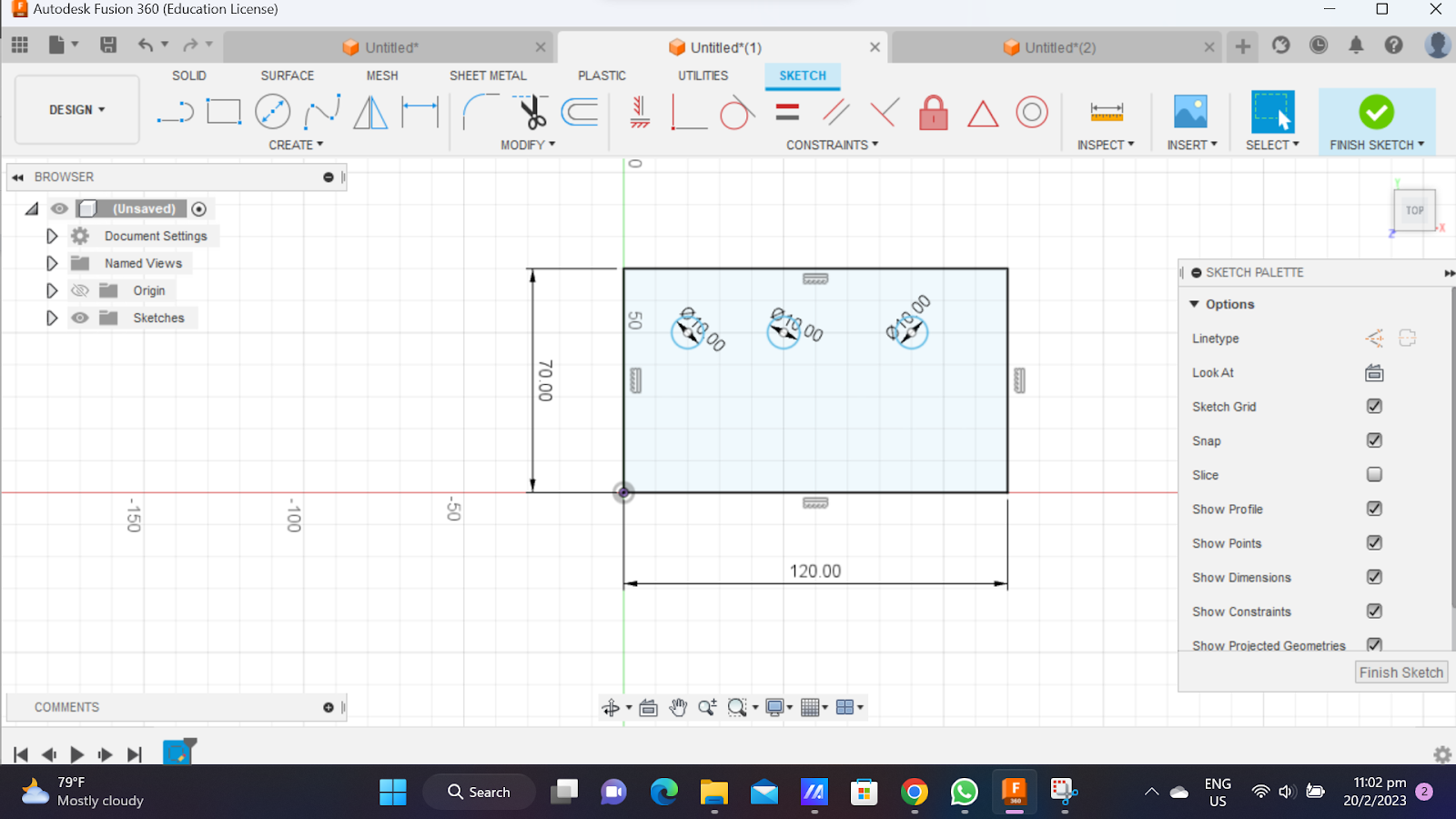Image resolution: width=1456 pixels, height=819 pixels.
Task: Click the sketch feature in the timeline
Action: (x=177, y=753)
